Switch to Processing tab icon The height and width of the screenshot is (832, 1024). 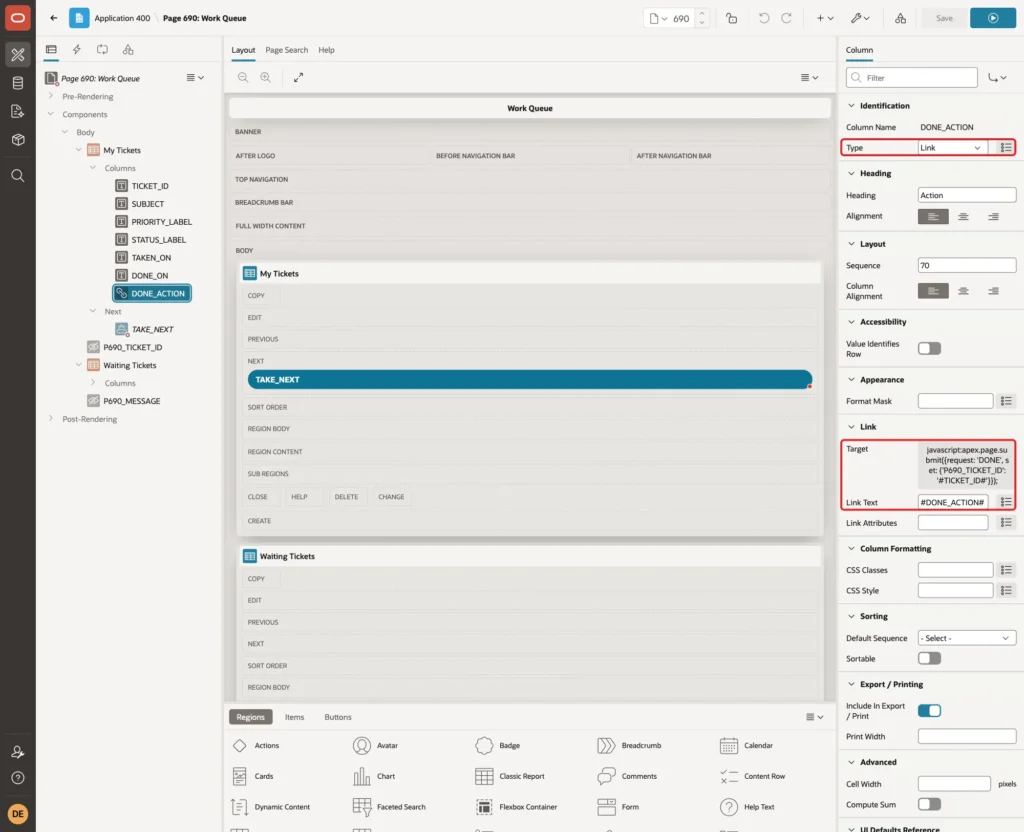point(103,50)
